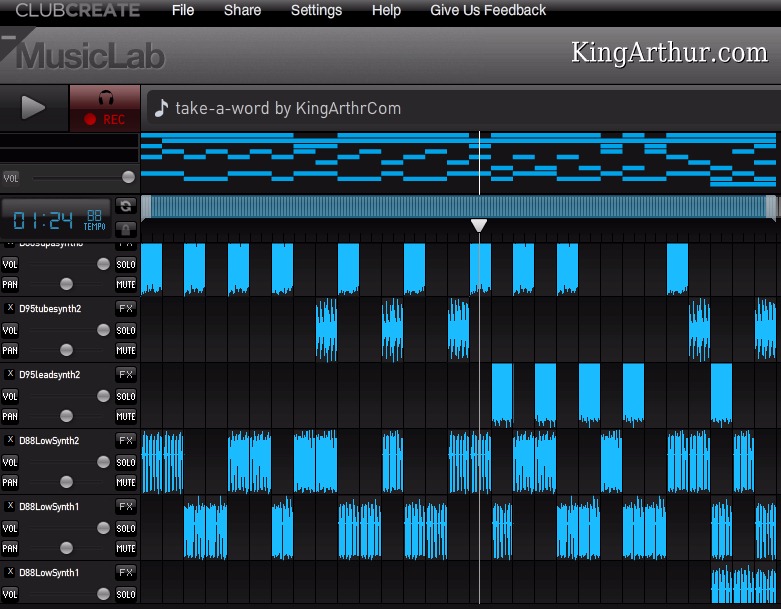Viewport: 781px width, 609px height.
Task: Remove D95leadsynth2 track with its X icon
Action: [x=9, y=373]
